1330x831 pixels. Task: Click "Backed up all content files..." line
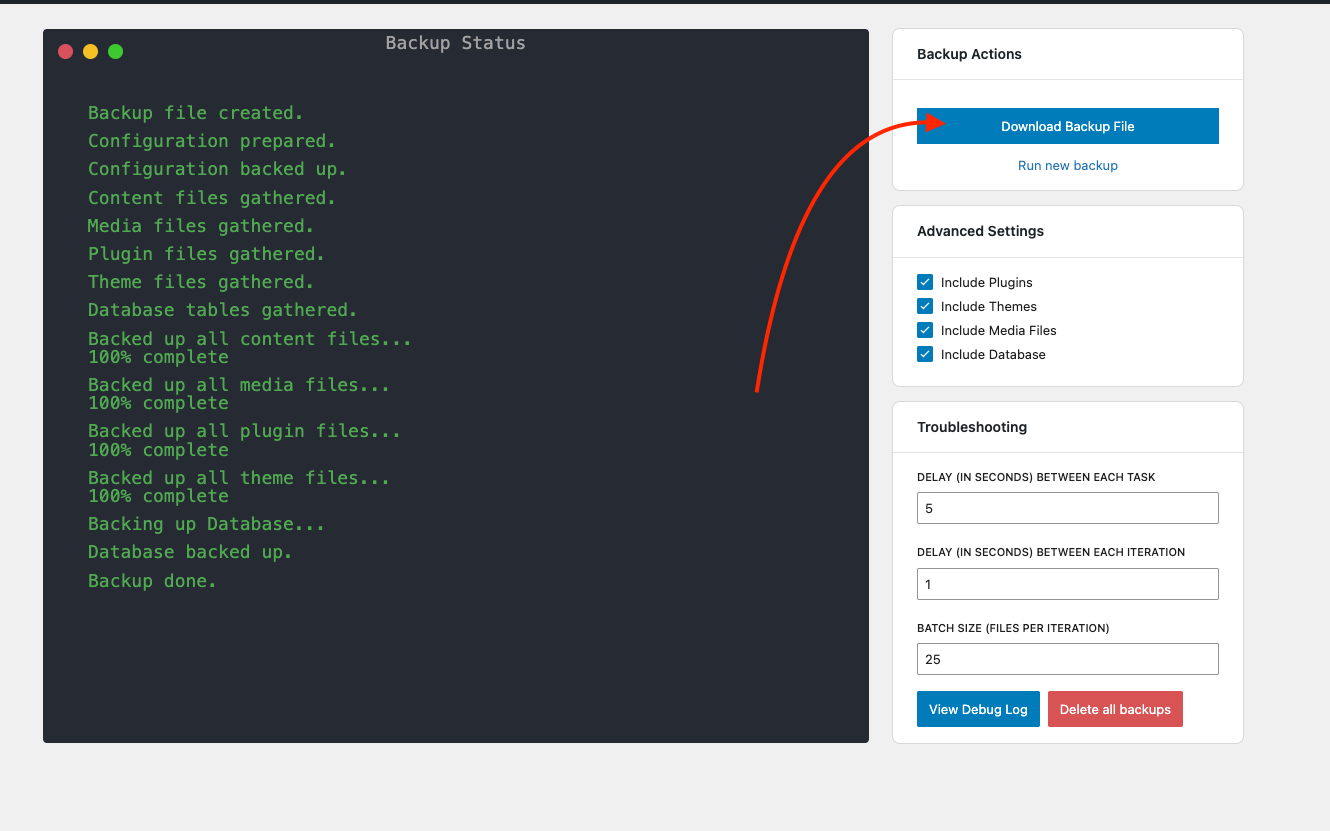[250, 339]
